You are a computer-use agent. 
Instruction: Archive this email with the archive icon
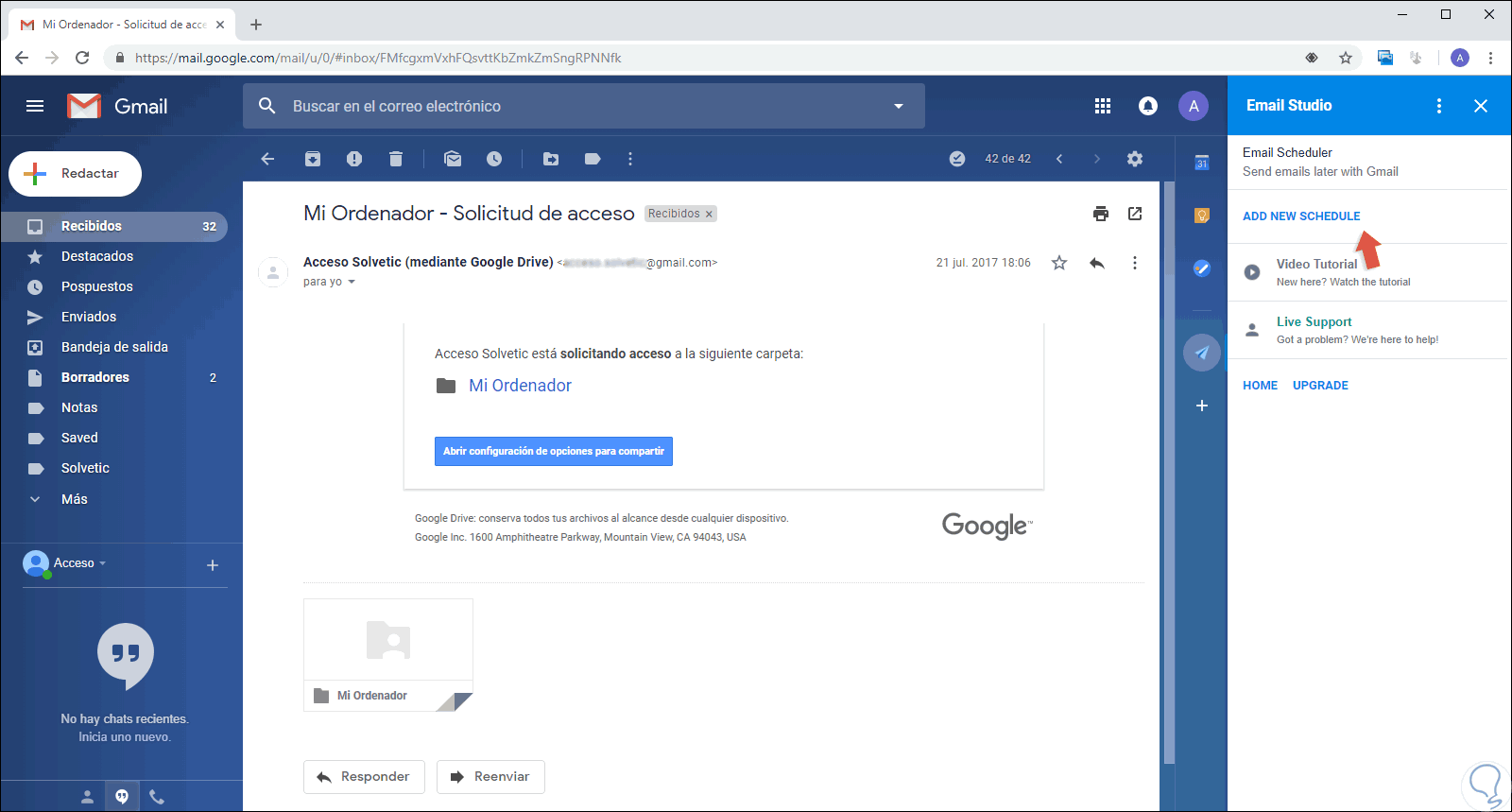coord(313,159)
